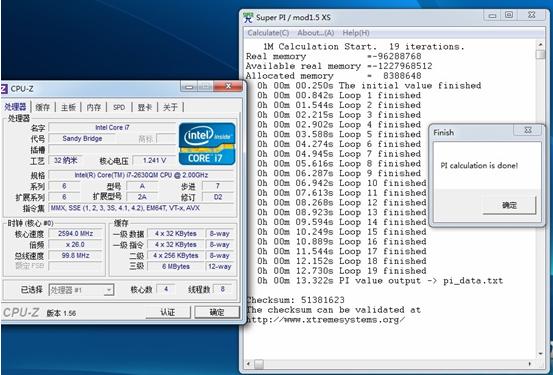This screenshot has width=553, height=375.
Task: Switch to the 缓存 tab in CPU-Z
Action: (x=43, y=107)
